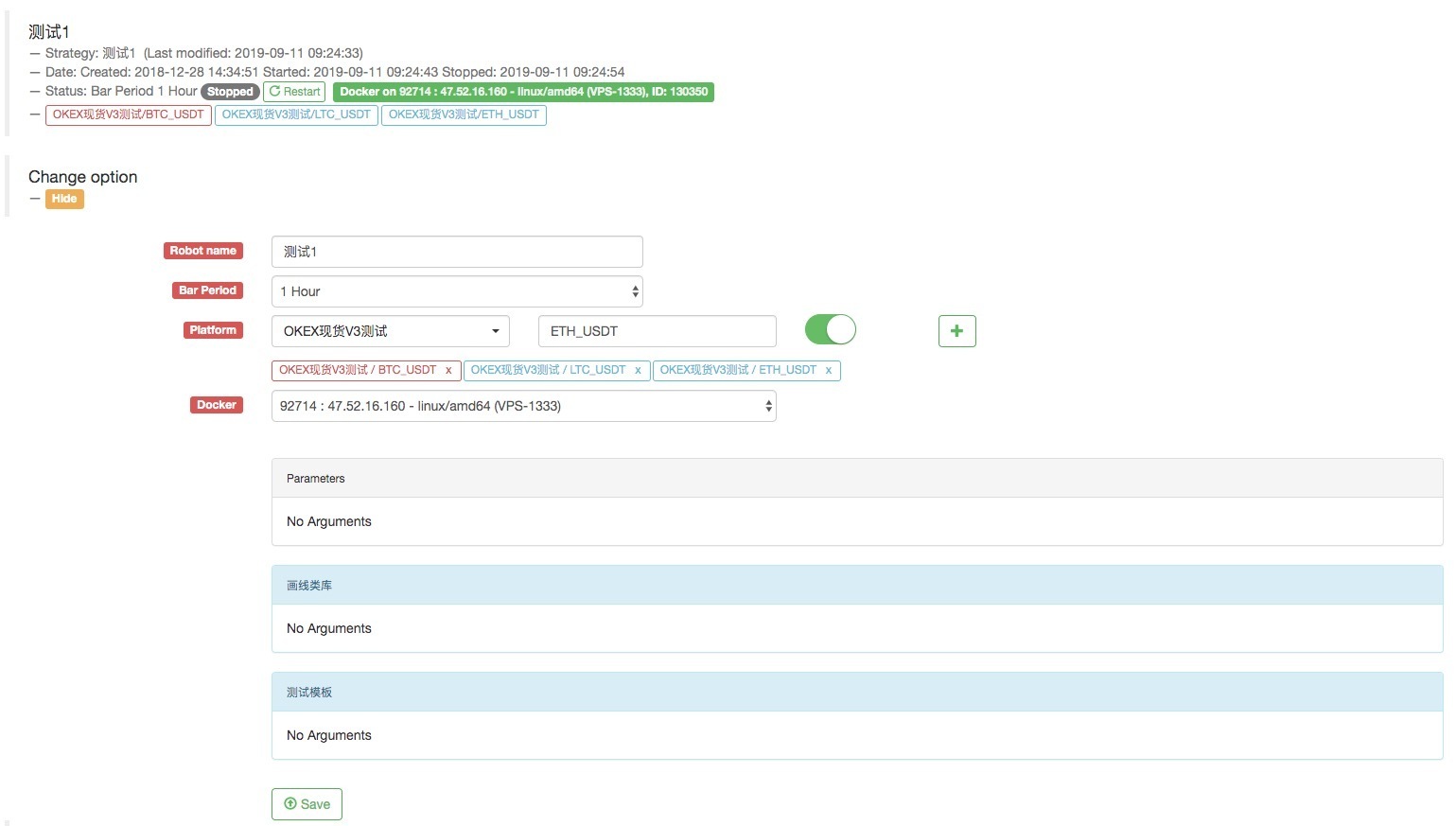Click No Arguments under 画线类库
Viewport: 1456px width, 826px height.
(x=329, y=628)
